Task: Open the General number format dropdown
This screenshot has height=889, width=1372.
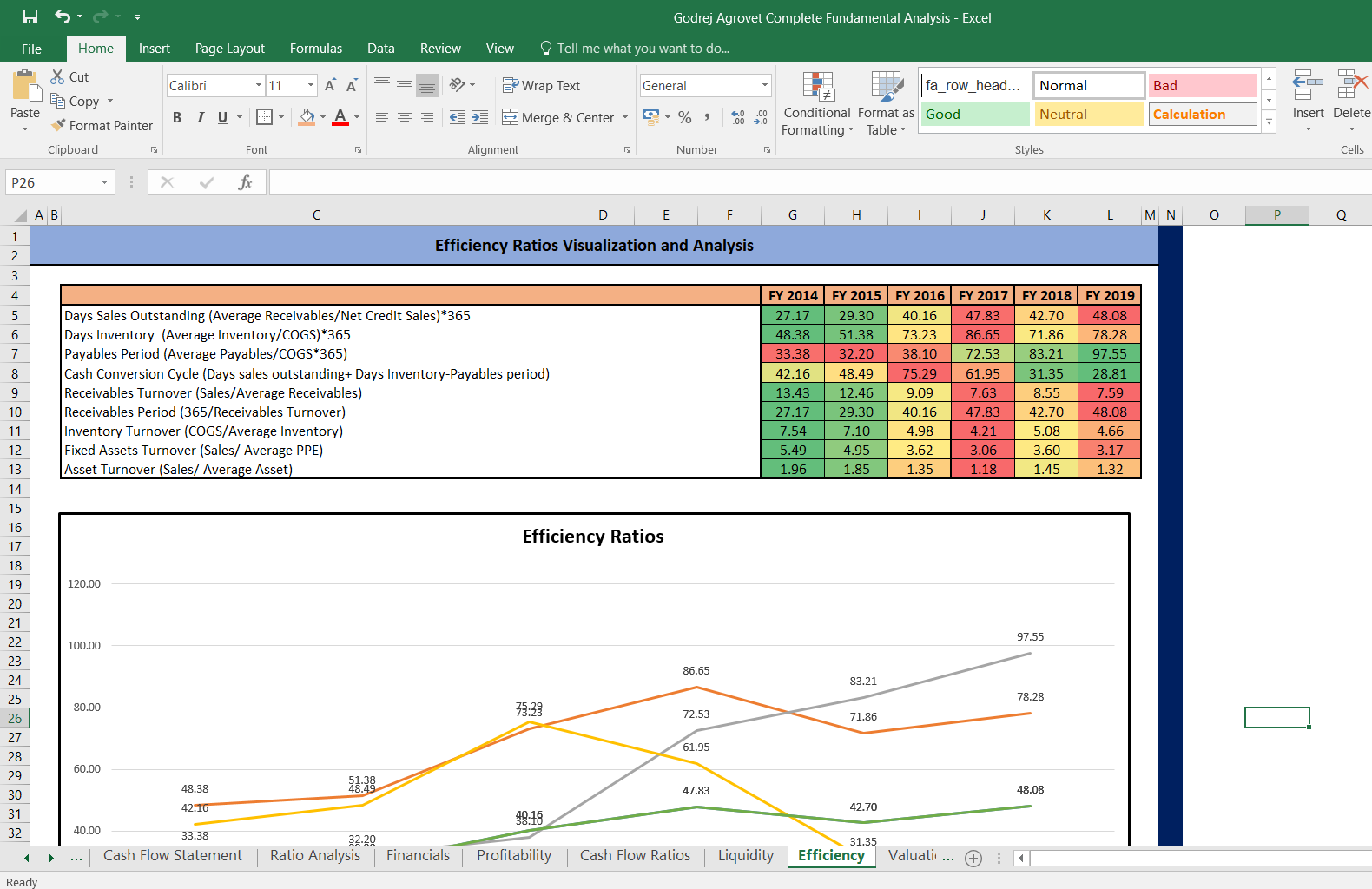Action: [x=765, y=85]
